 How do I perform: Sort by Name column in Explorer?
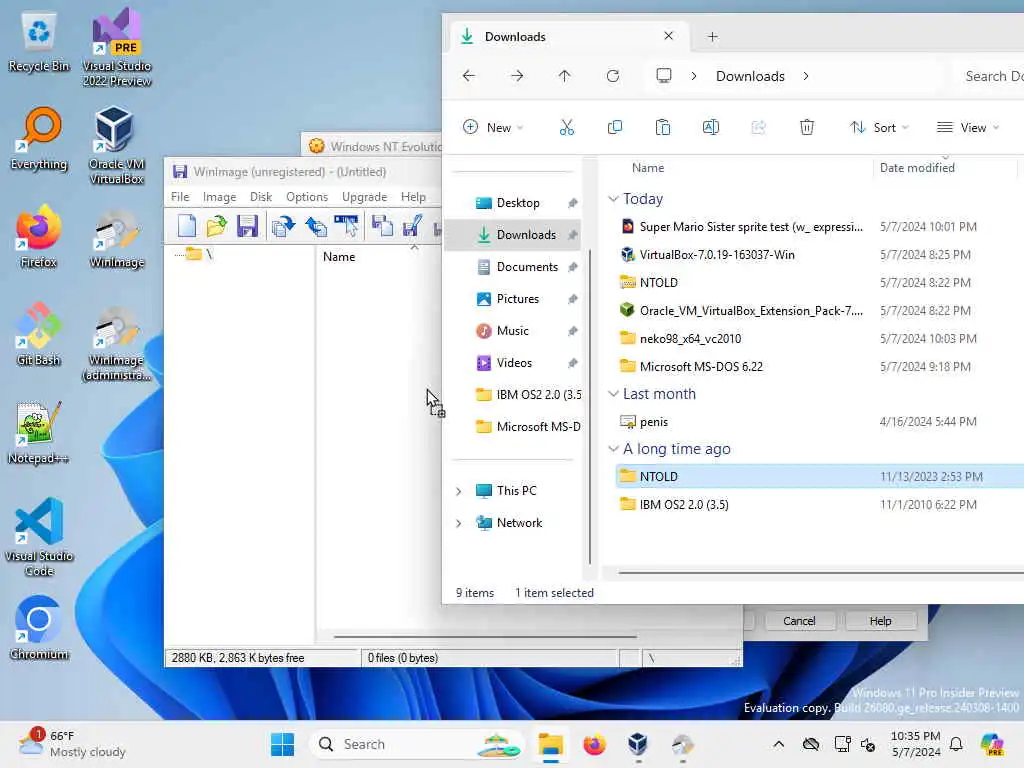737,168
